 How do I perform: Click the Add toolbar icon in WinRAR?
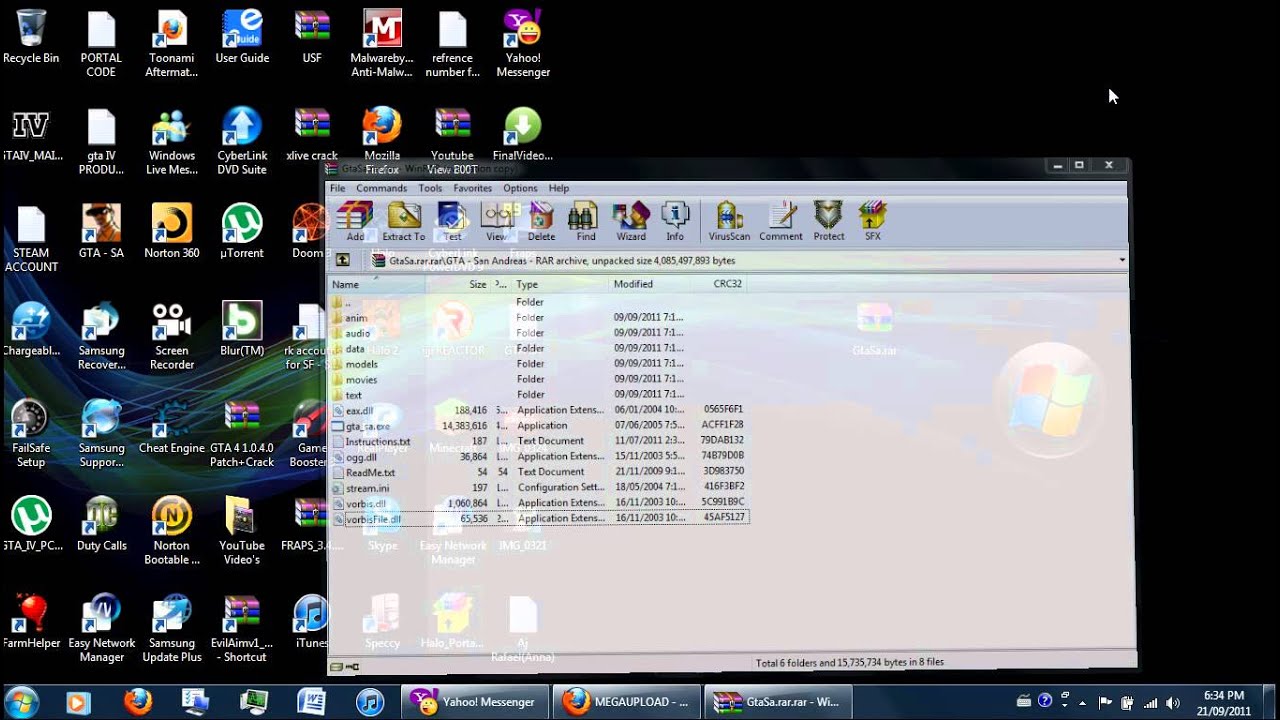coord(355,221)
